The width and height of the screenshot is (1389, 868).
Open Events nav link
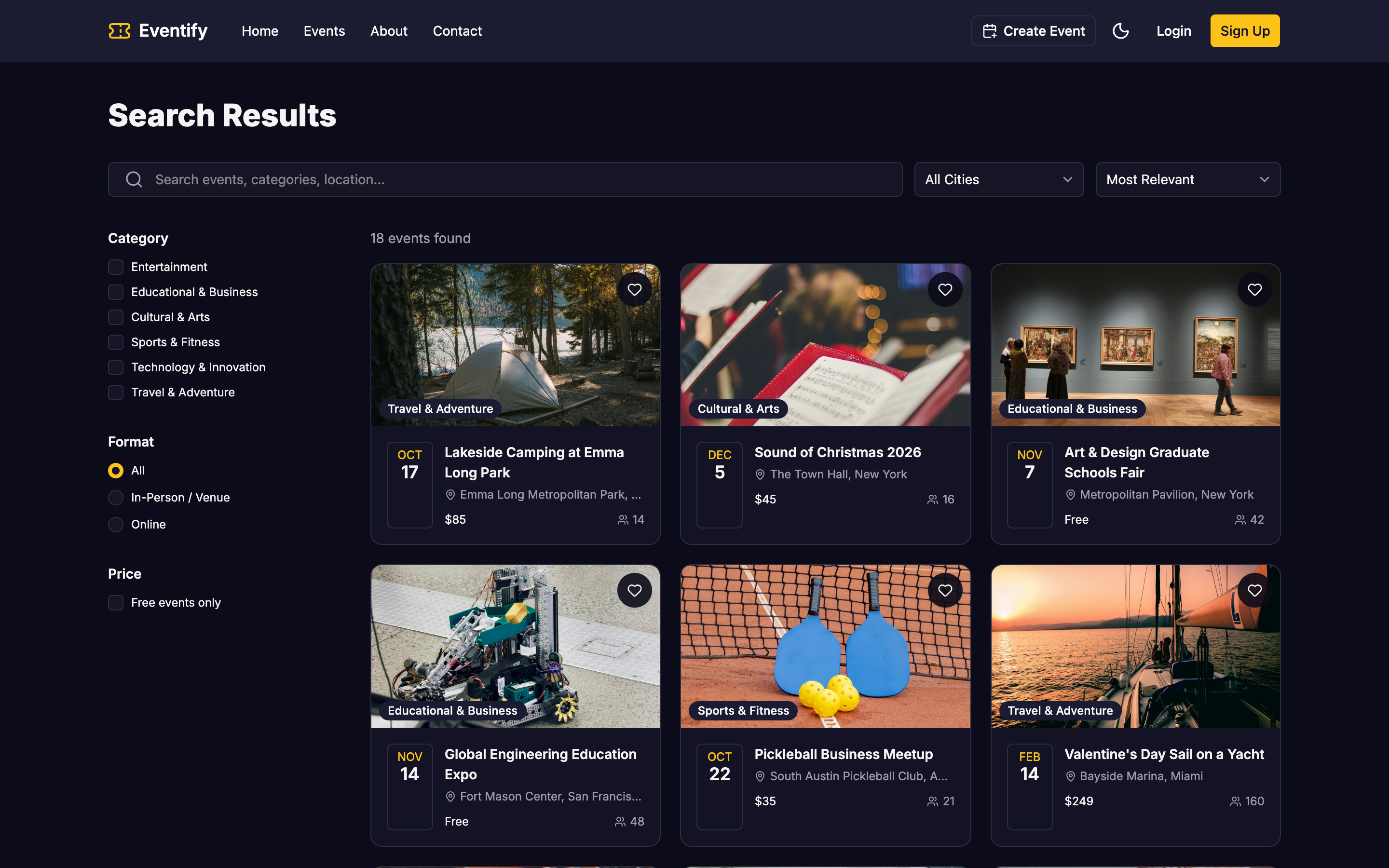click(x=324, y=31)
